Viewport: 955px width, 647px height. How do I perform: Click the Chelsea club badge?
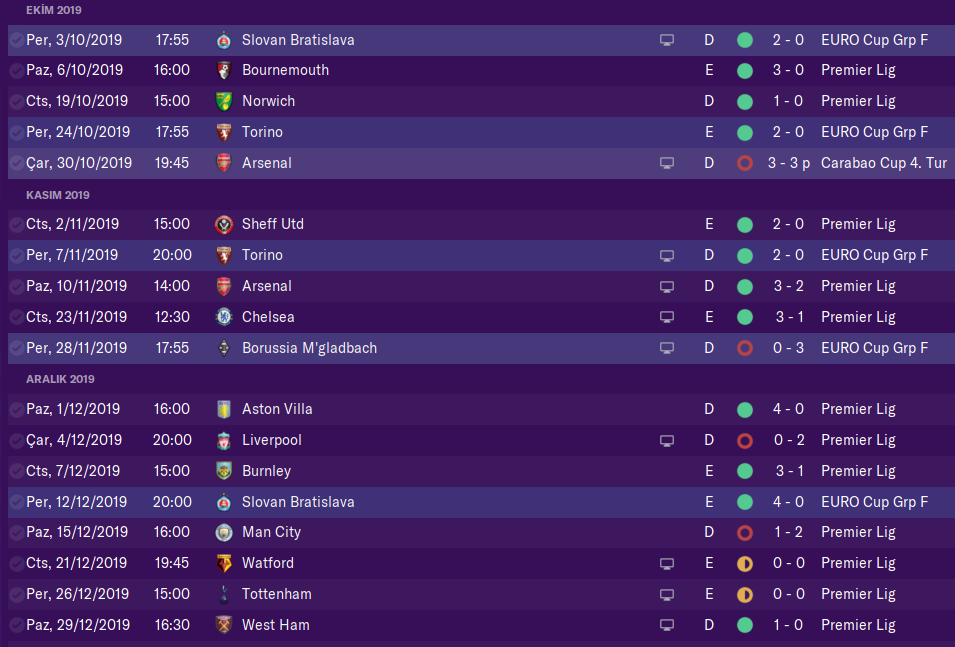(x=224, y=317)
